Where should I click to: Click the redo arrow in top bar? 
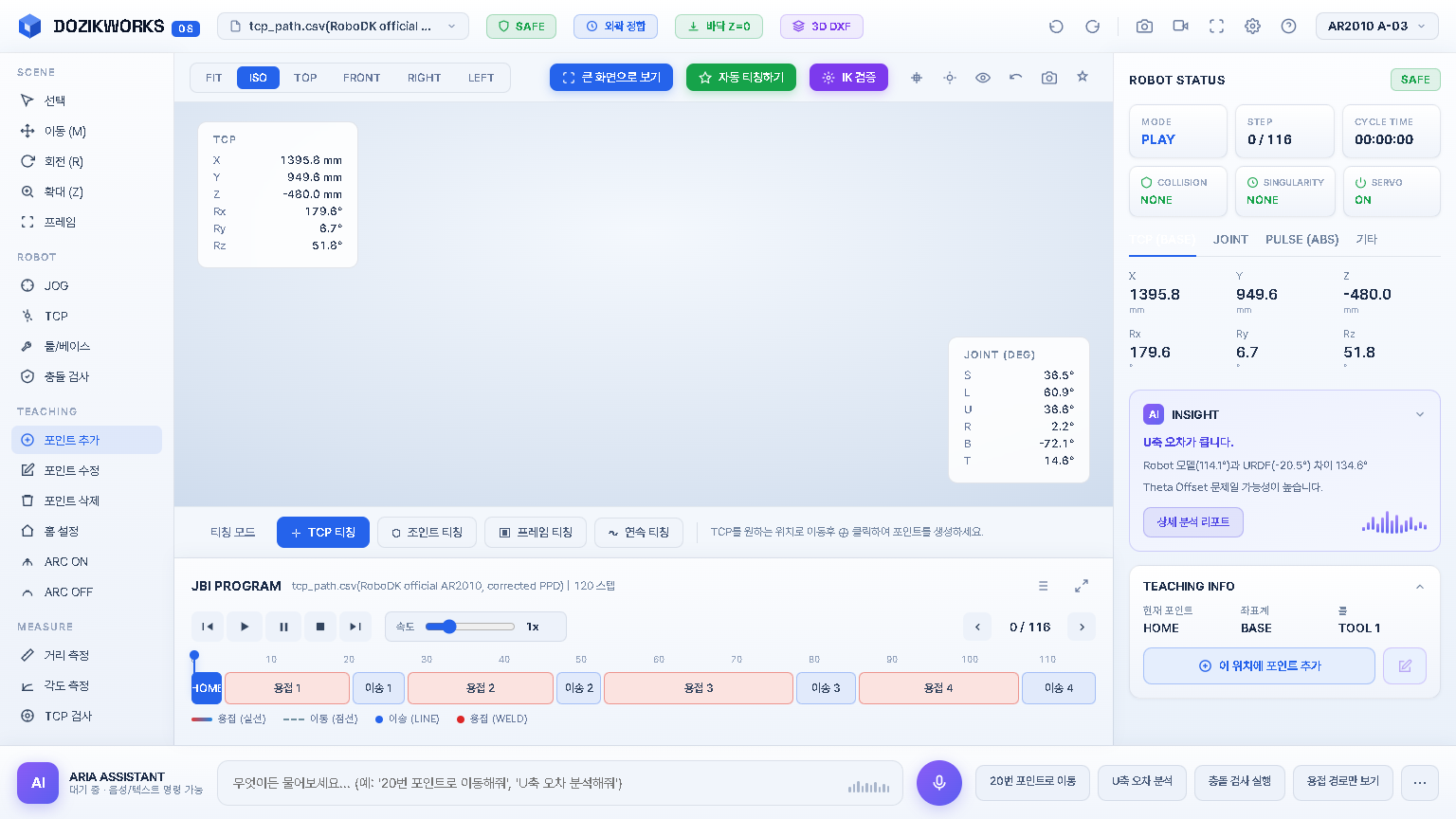pyautogui.click(x=1092, y=27)
